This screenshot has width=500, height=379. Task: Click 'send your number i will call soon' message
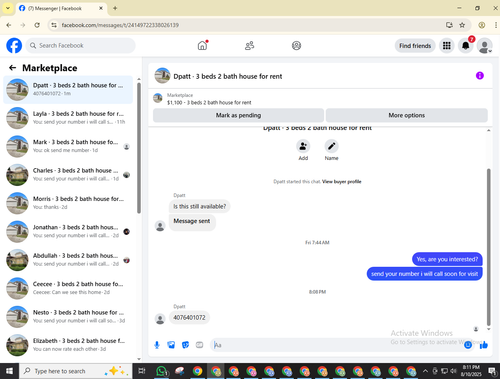pyautogui.click(x=424, y=274)
